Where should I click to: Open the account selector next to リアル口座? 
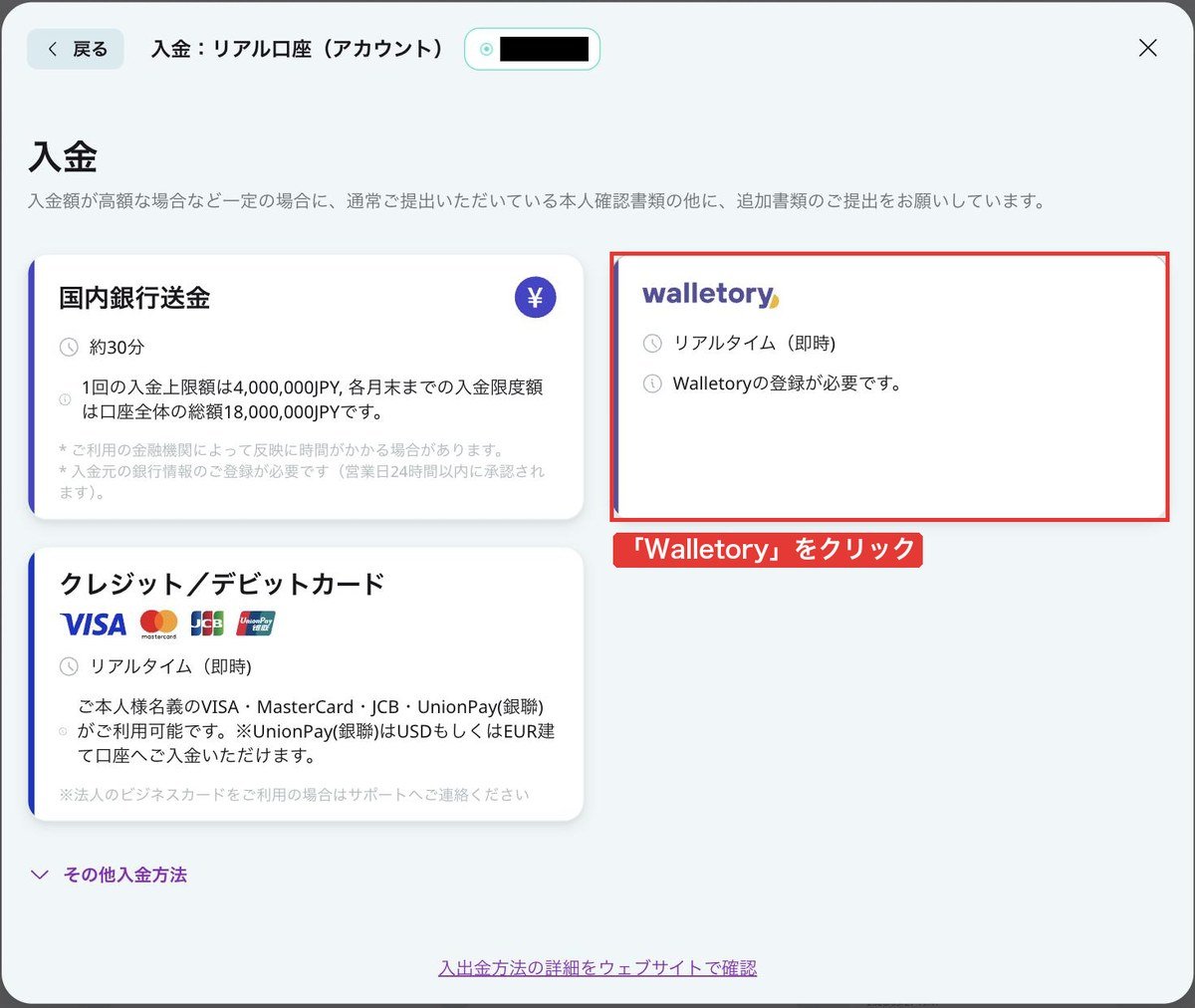click(533, 49)
